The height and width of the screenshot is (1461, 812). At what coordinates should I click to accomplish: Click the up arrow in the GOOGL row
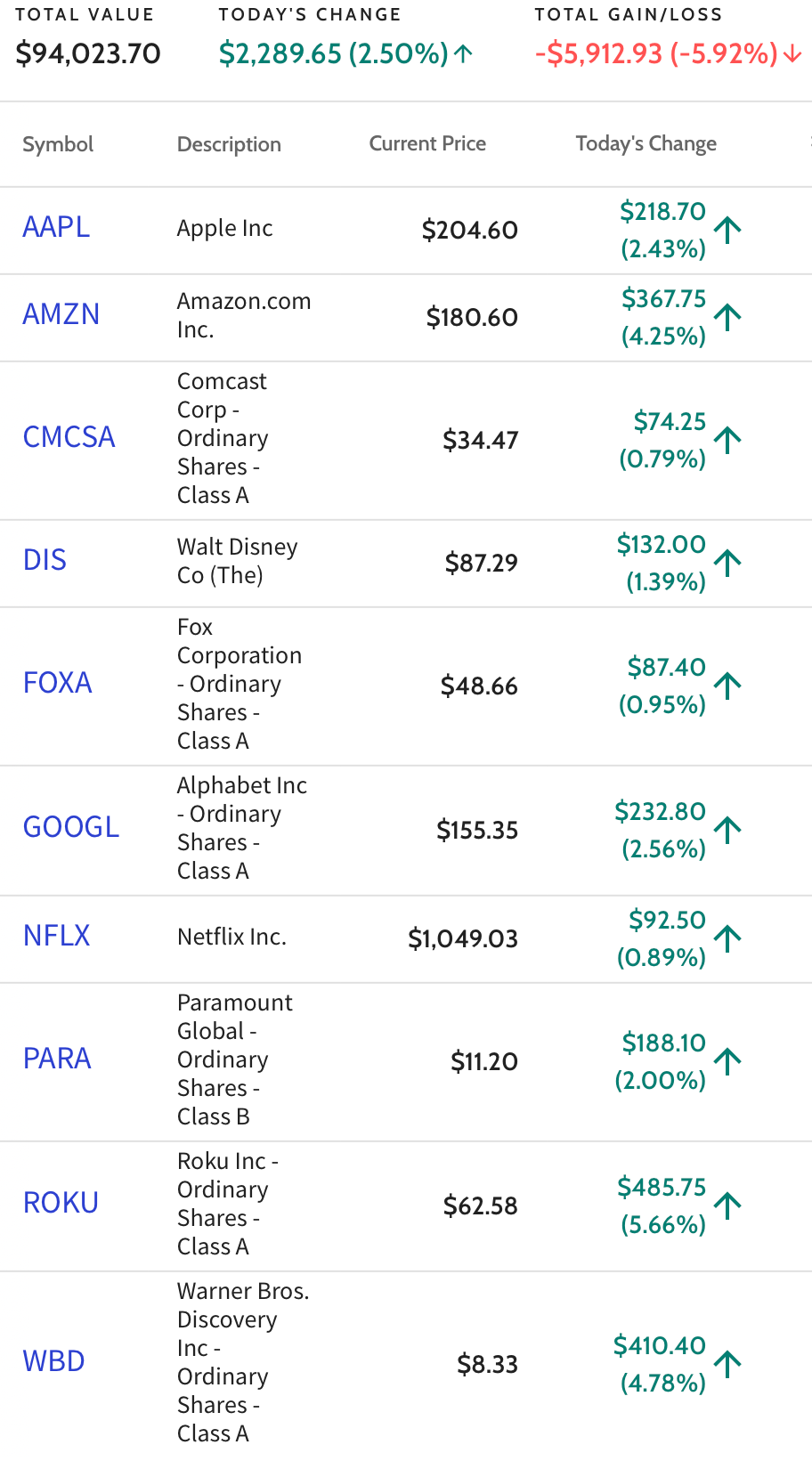728,830
